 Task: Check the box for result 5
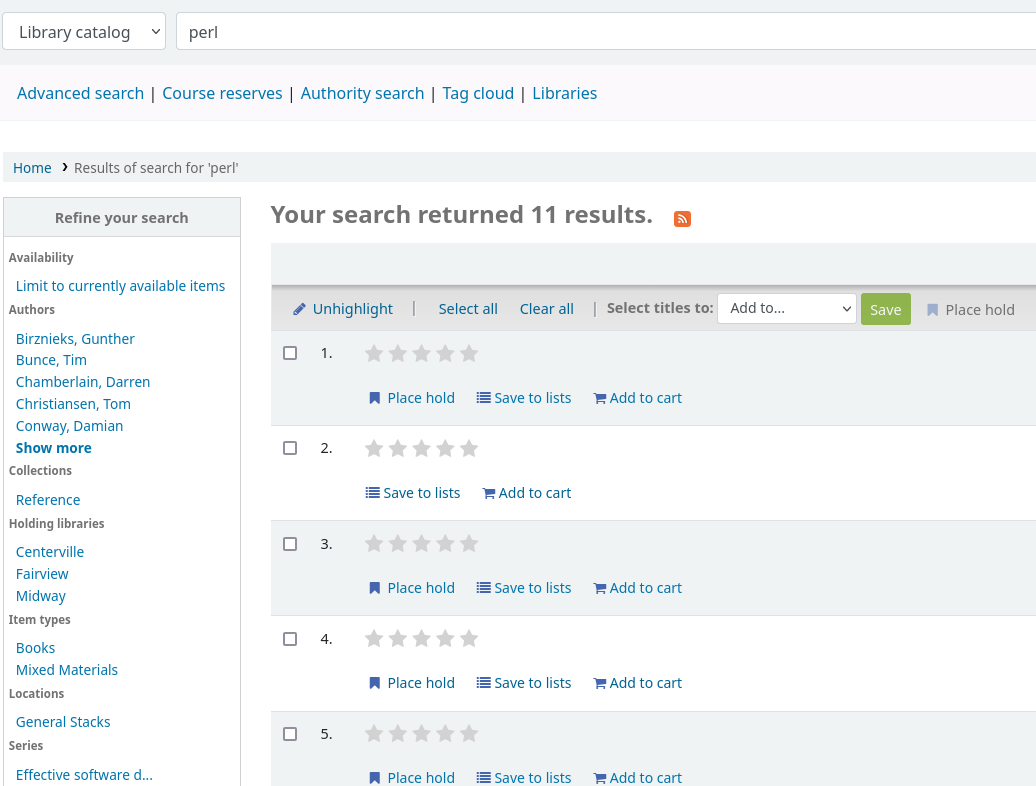(290, 734)
